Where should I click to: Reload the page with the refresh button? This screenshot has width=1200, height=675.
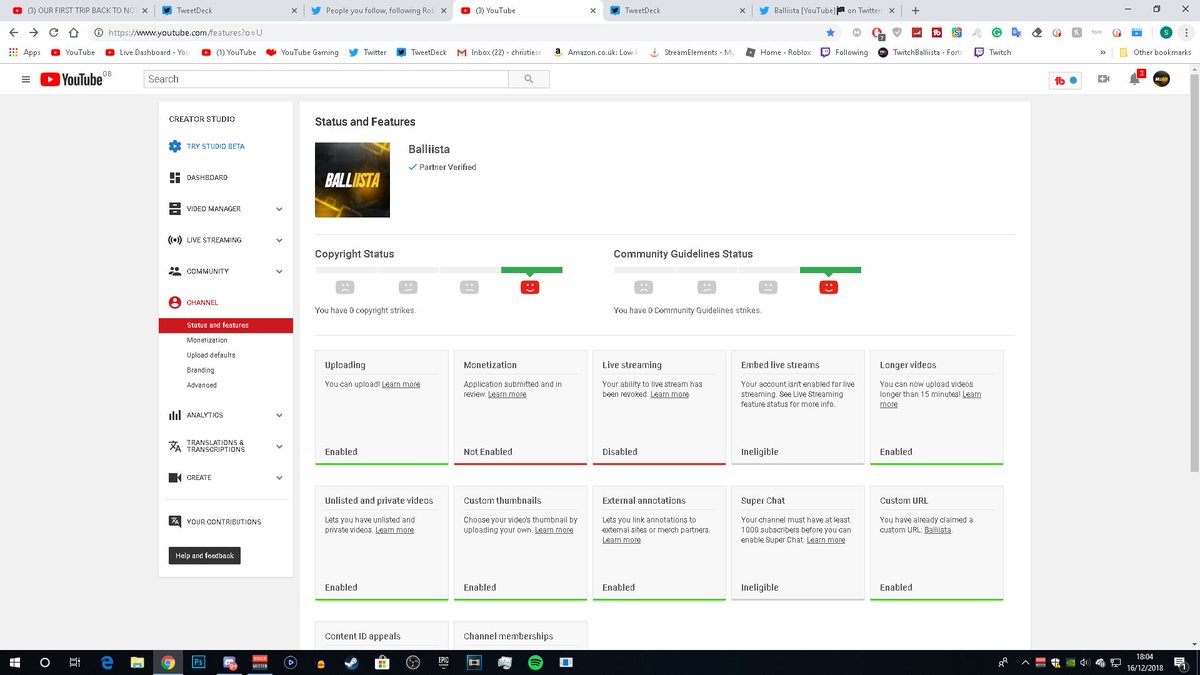coord(54,32)
